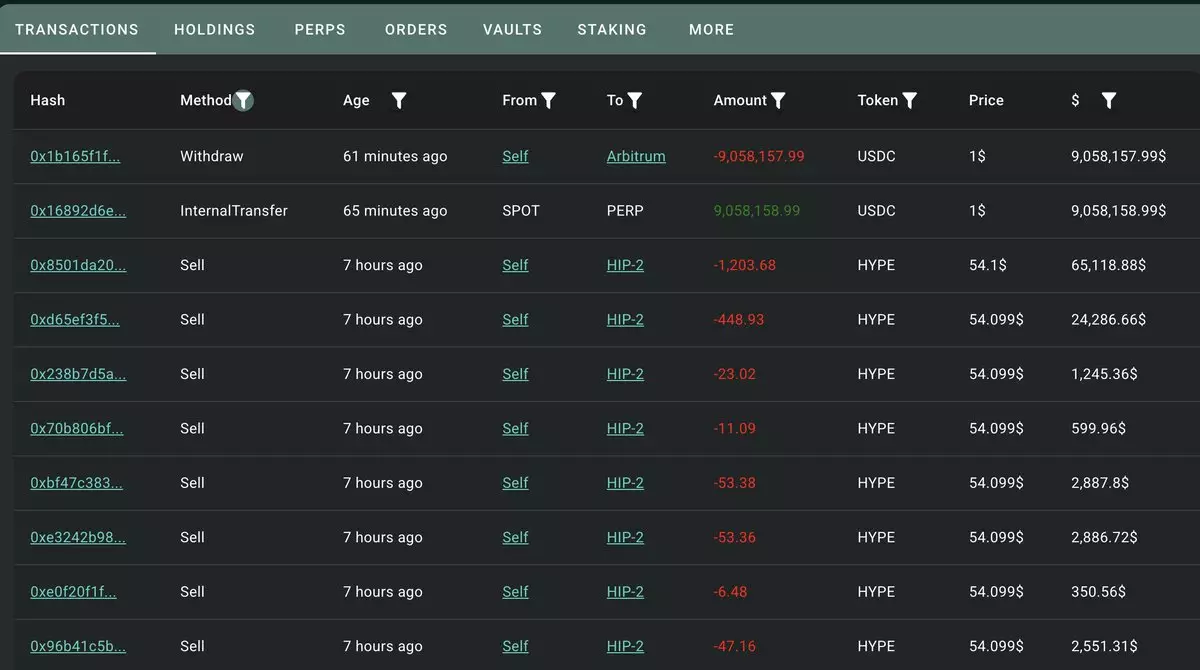Click the Arbitrum destination link
Image resolution: width=1200 pixels, height=670 pixels.
coord(636,156)
